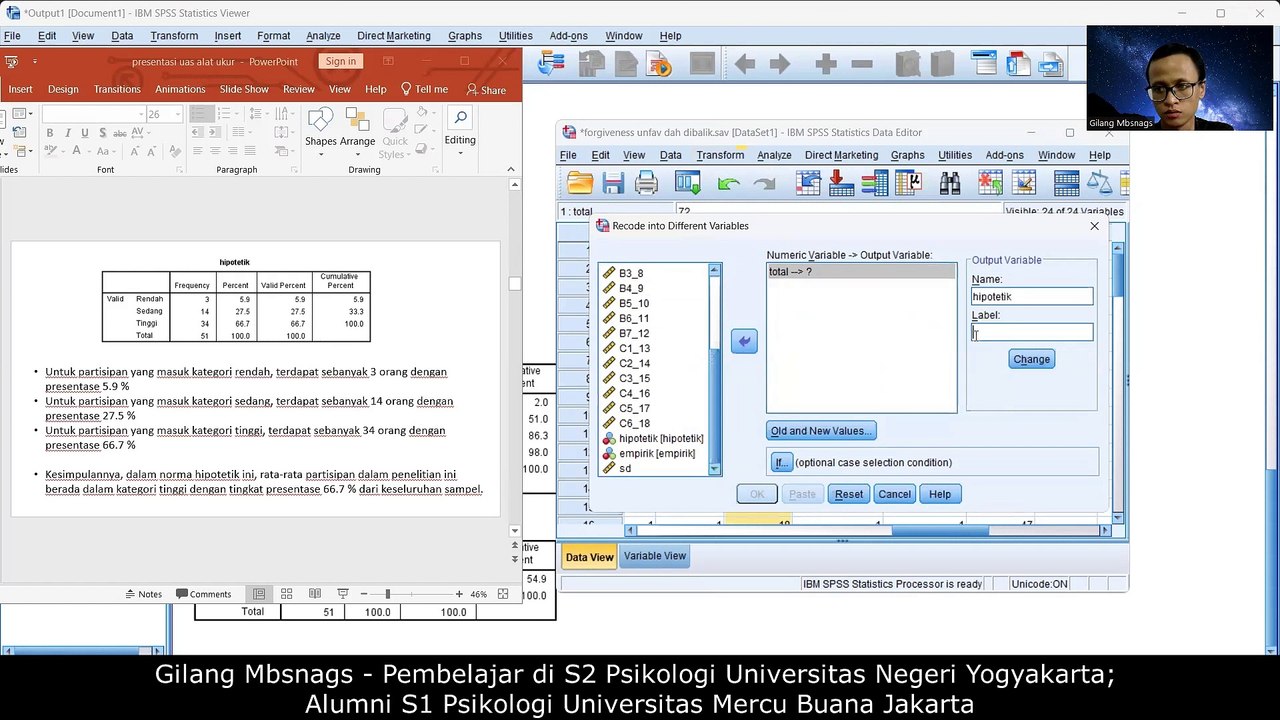Find with binoculars icon in Data Editor

[949, 183]
